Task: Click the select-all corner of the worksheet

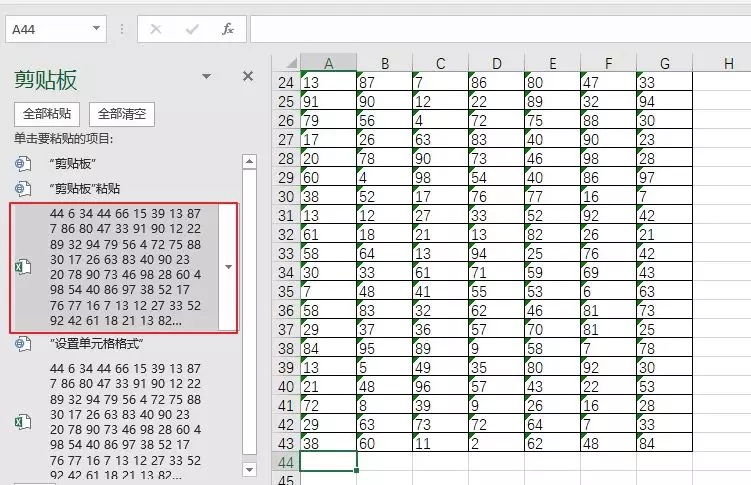Action: 286,64
